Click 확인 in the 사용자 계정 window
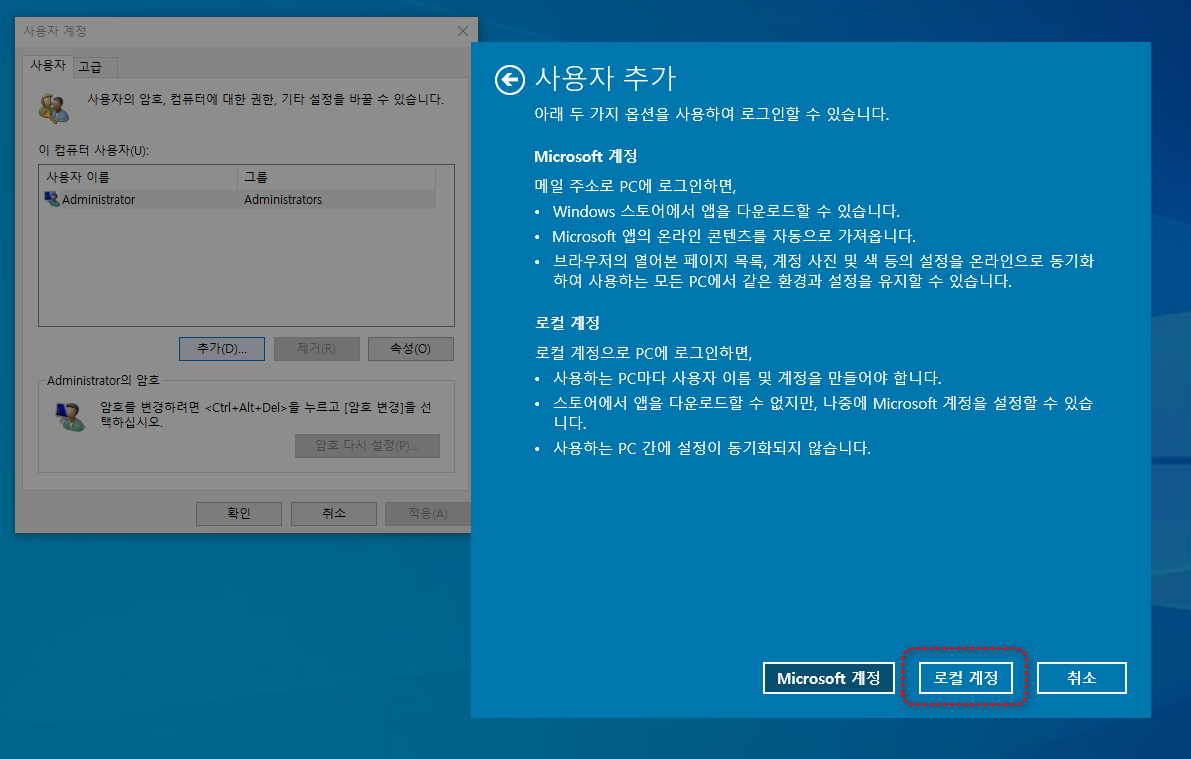 239,514
